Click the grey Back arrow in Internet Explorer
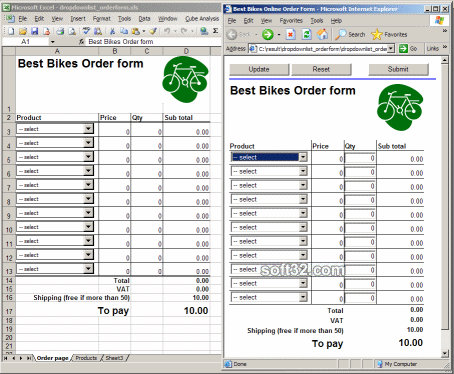Viewport: 454px width, 374px height. click(x=232, y=34)
